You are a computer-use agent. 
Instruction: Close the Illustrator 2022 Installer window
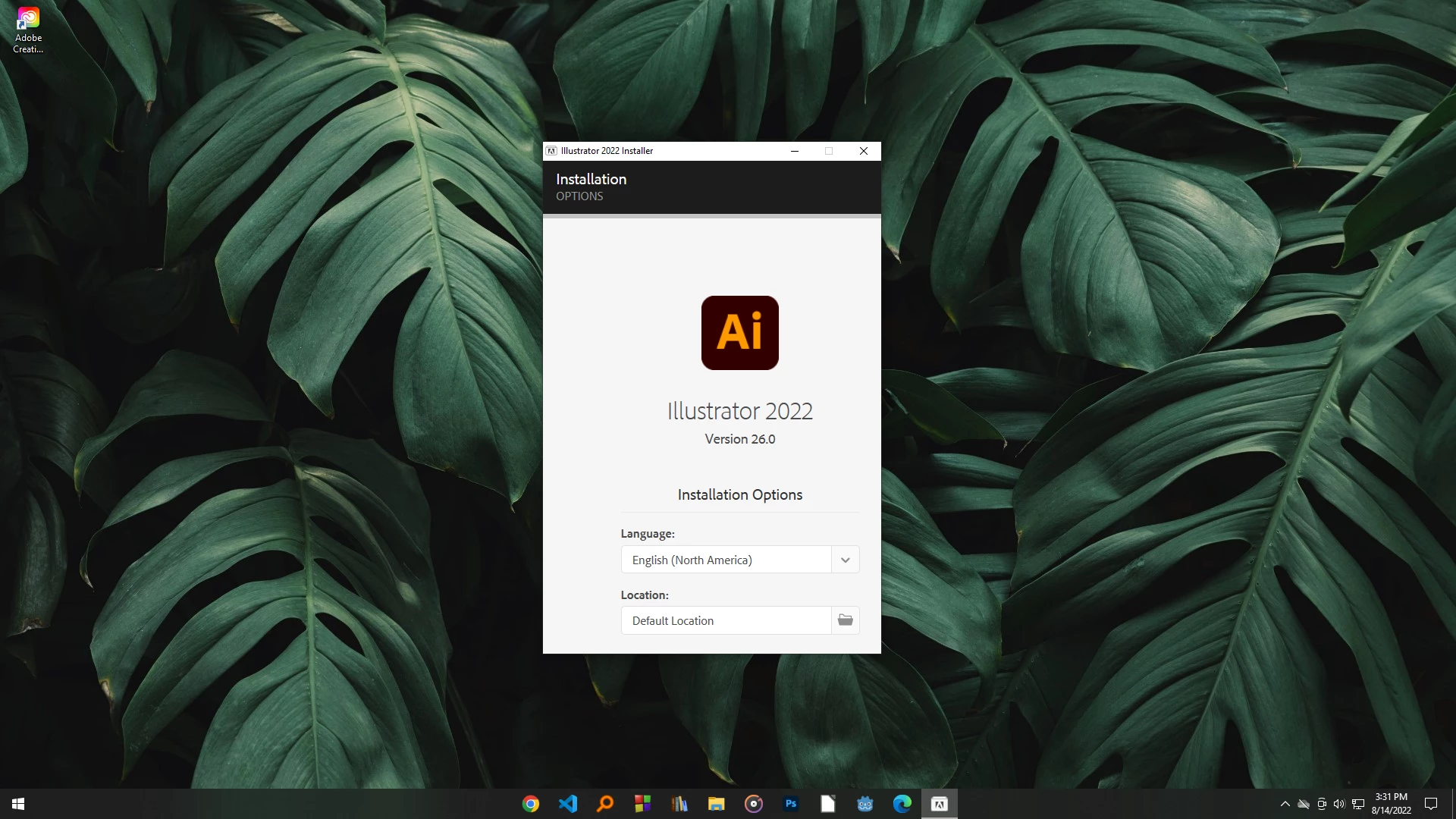coord(863,151)
